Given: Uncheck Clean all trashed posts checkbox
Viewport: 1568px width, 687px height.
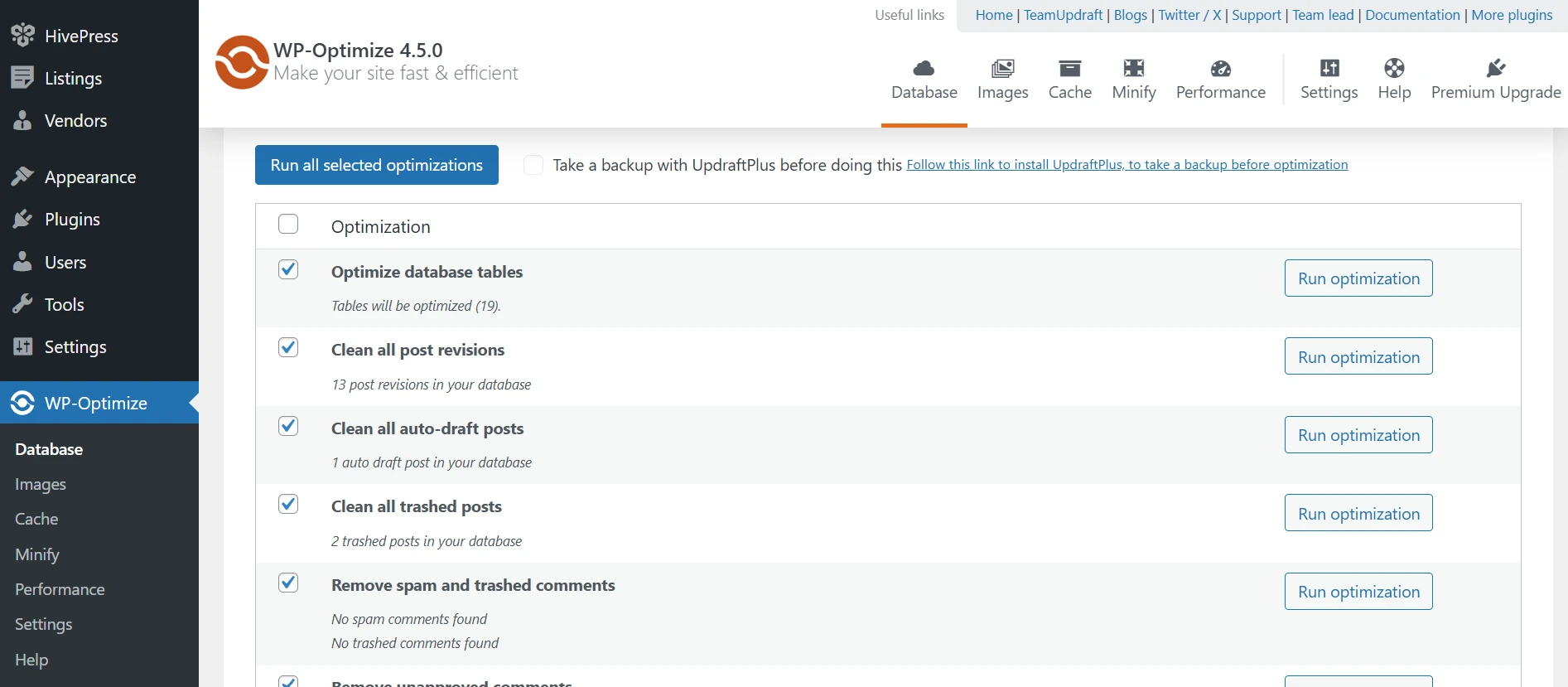Looking at the screenshot, I should [x=288, y=505].
